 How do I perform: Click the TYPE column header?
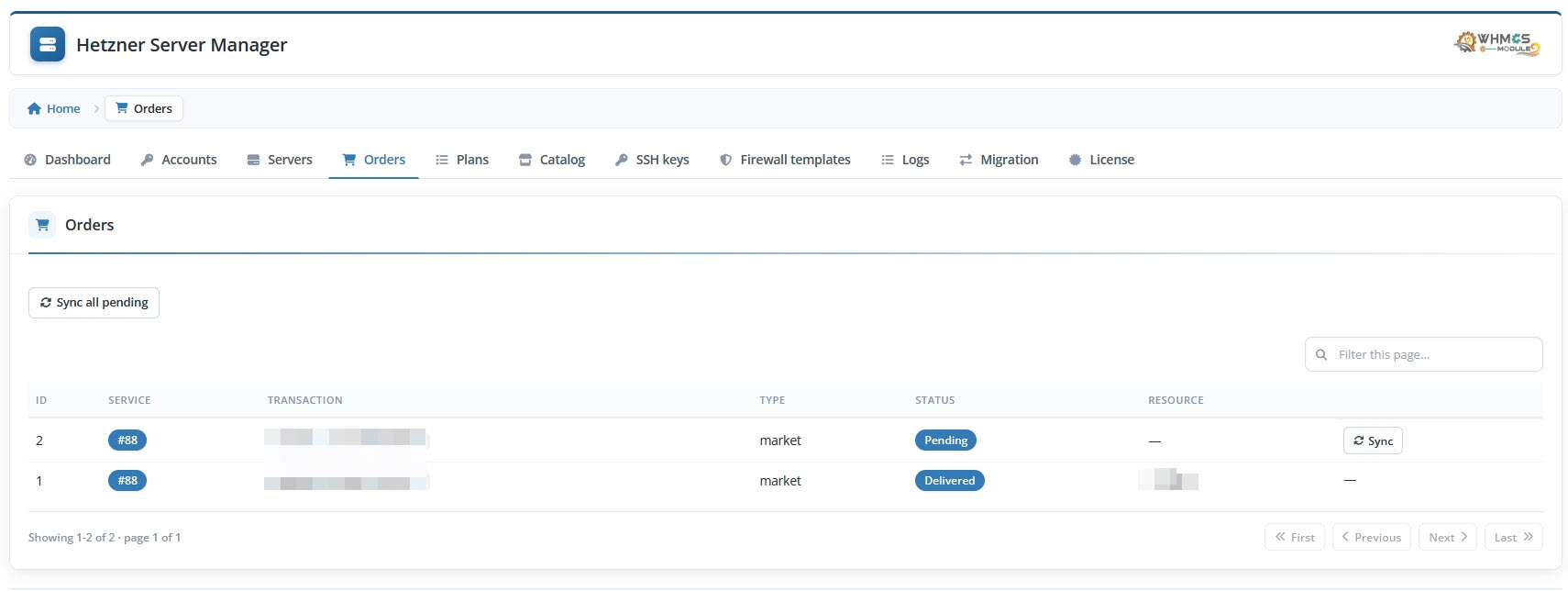772,400
